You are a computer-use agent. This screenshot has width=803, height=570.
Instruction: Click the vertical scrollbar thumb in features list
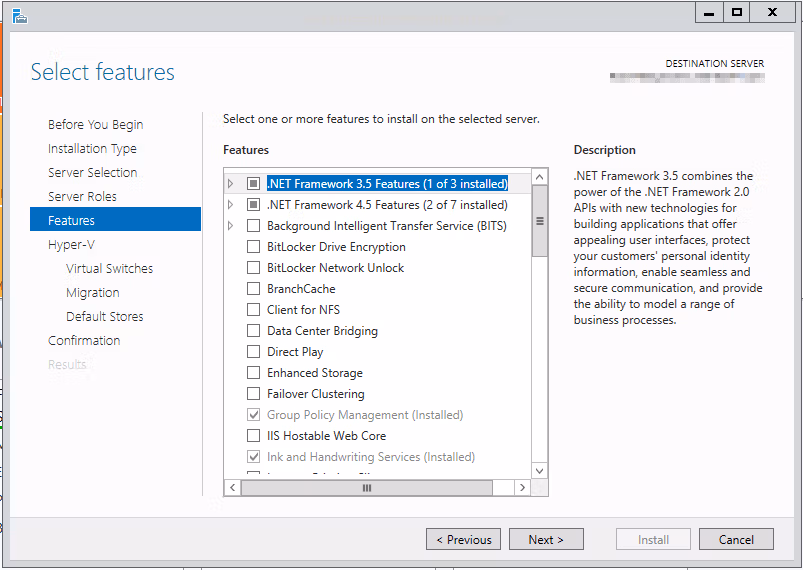pos(539,221)
